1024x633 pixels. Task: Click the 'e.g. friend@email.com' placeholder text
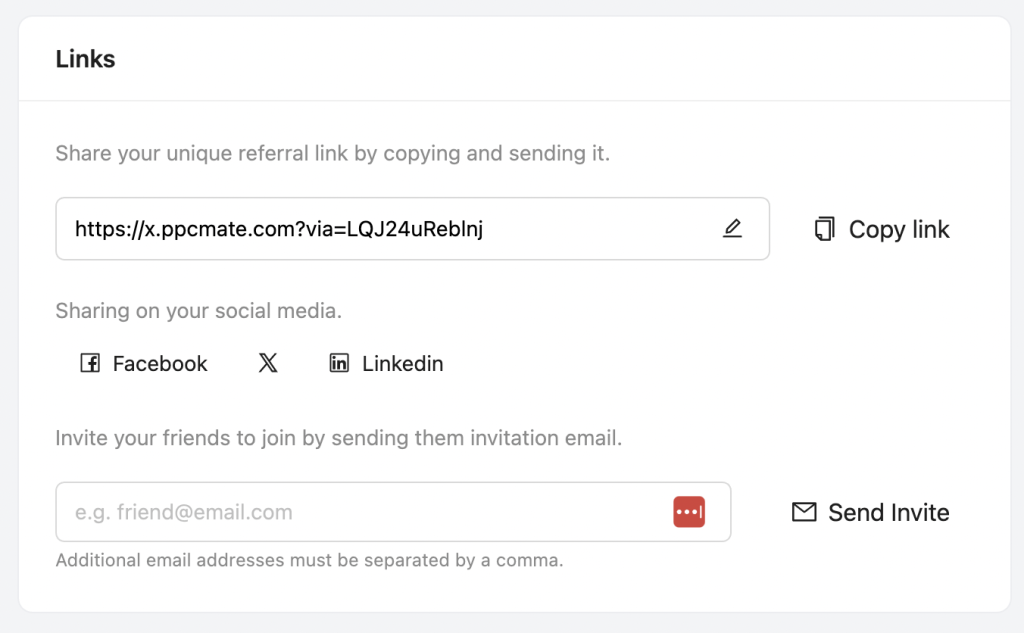184,513
